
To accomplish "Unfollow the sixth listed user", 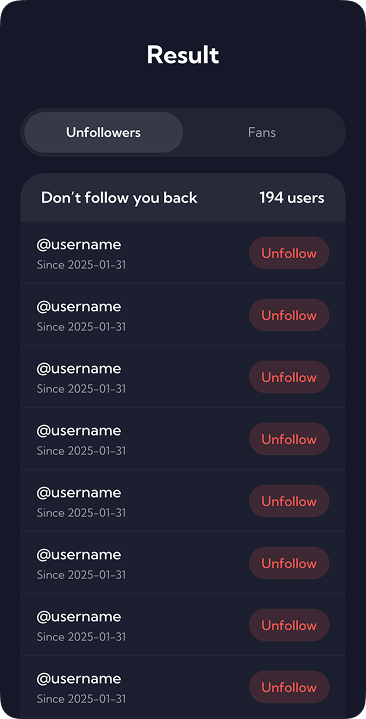I will click(289, 563).
